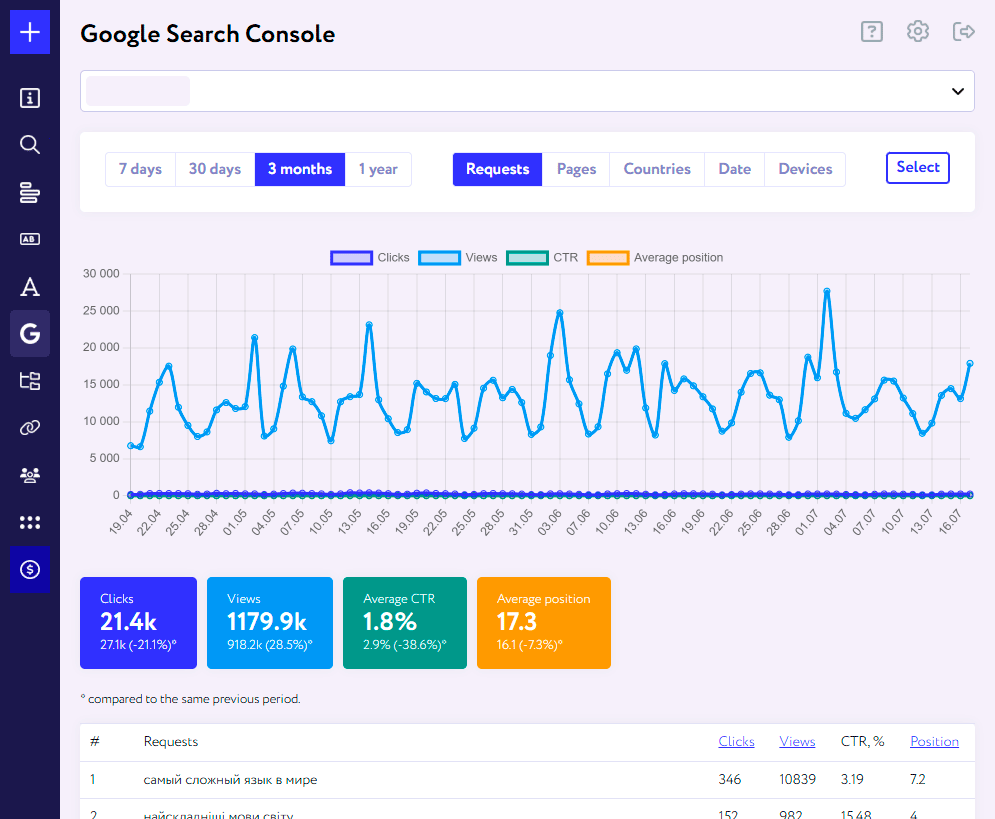The image size is (995, 819).
Task: Click the site selector field
Action: pos(527,91)
